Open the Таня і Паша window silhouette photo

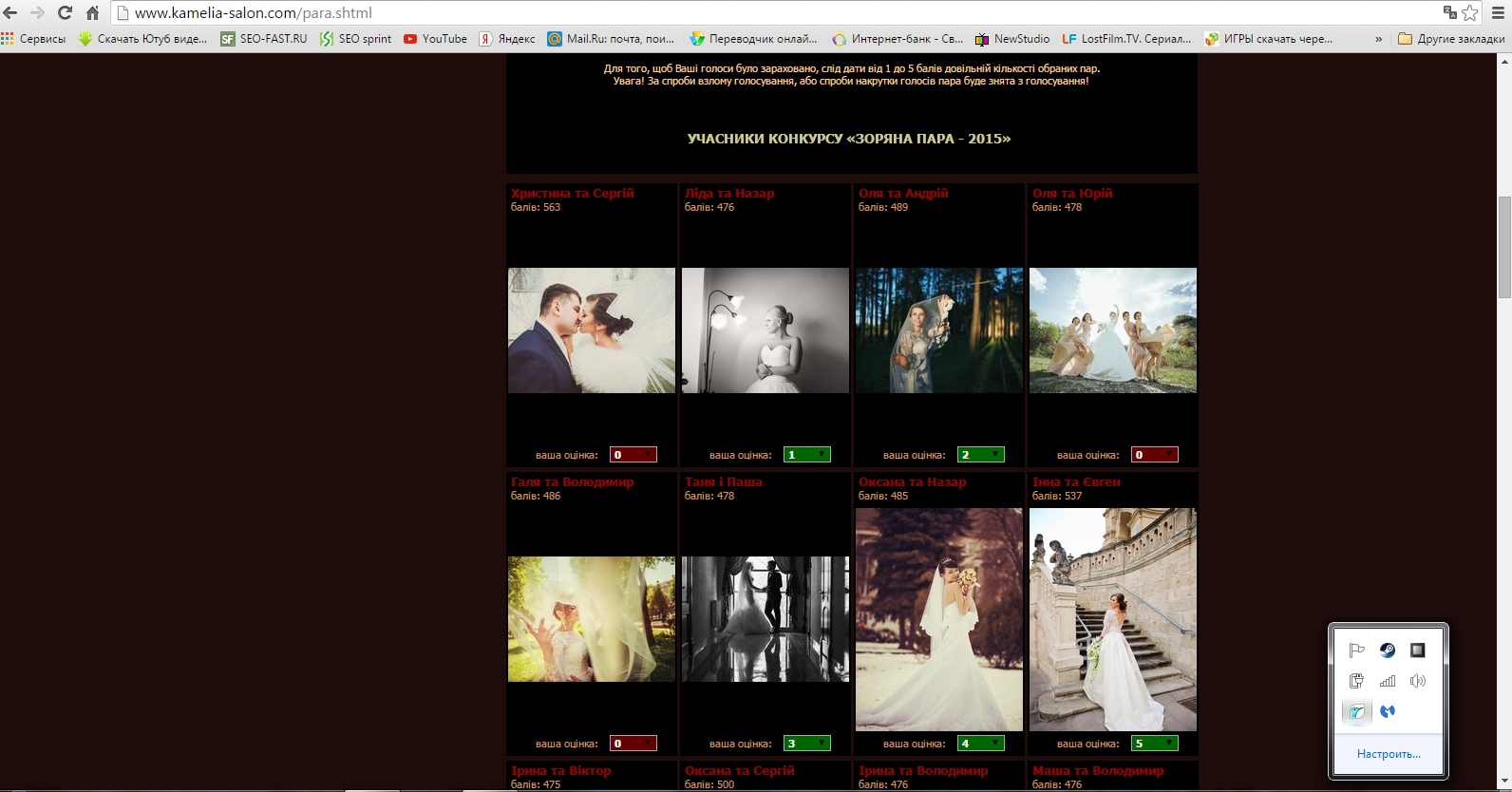[765, 619]
